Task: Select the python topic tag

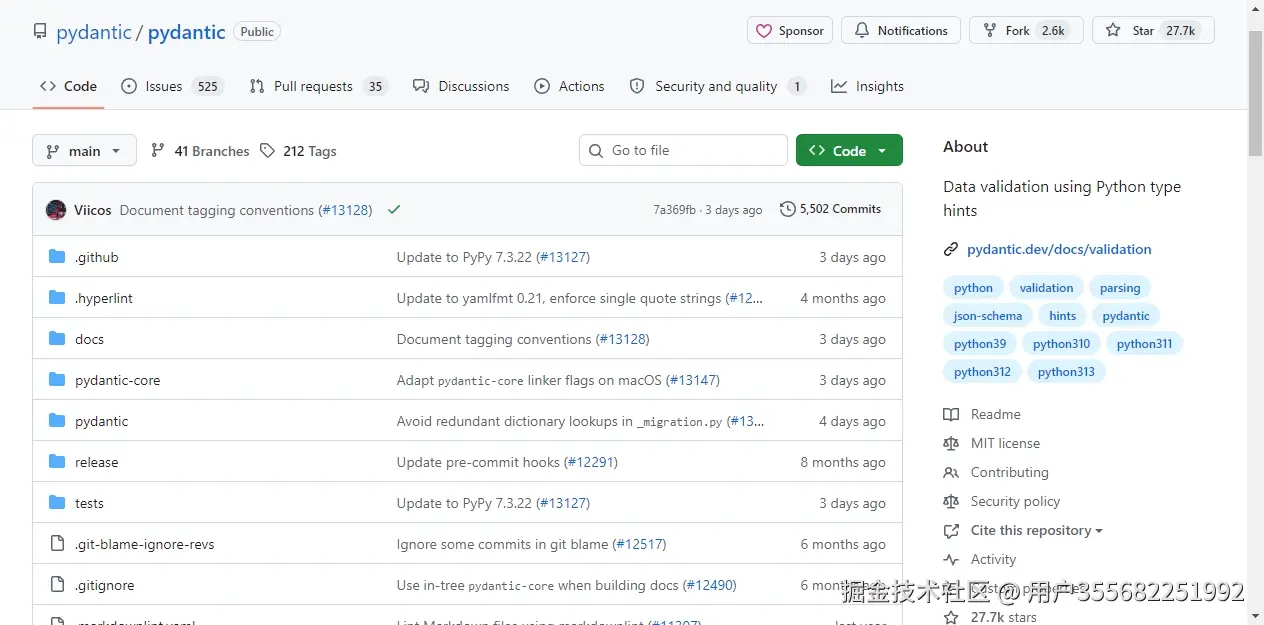Action: (973, 288)
